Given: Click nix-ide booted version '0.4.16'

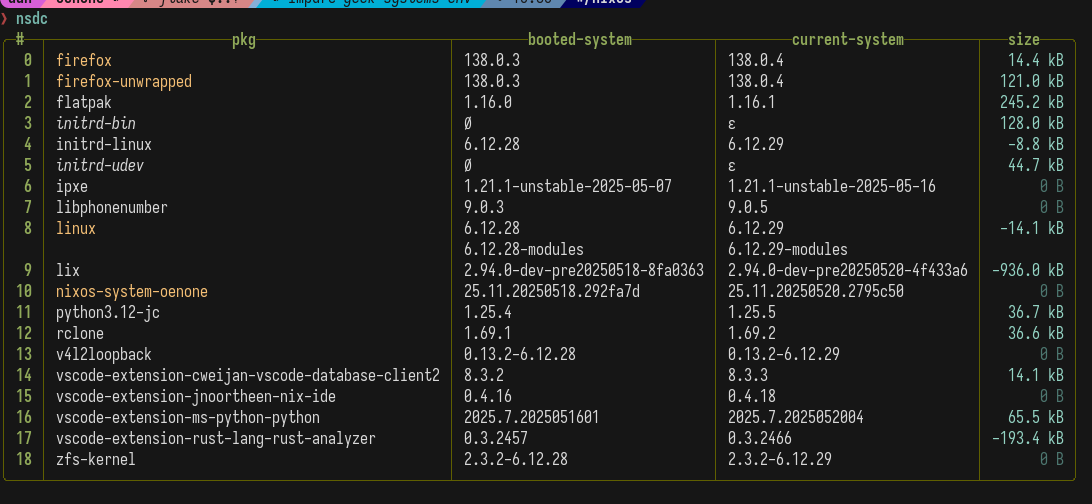Looking at the screenshot, I should (488, 396).
